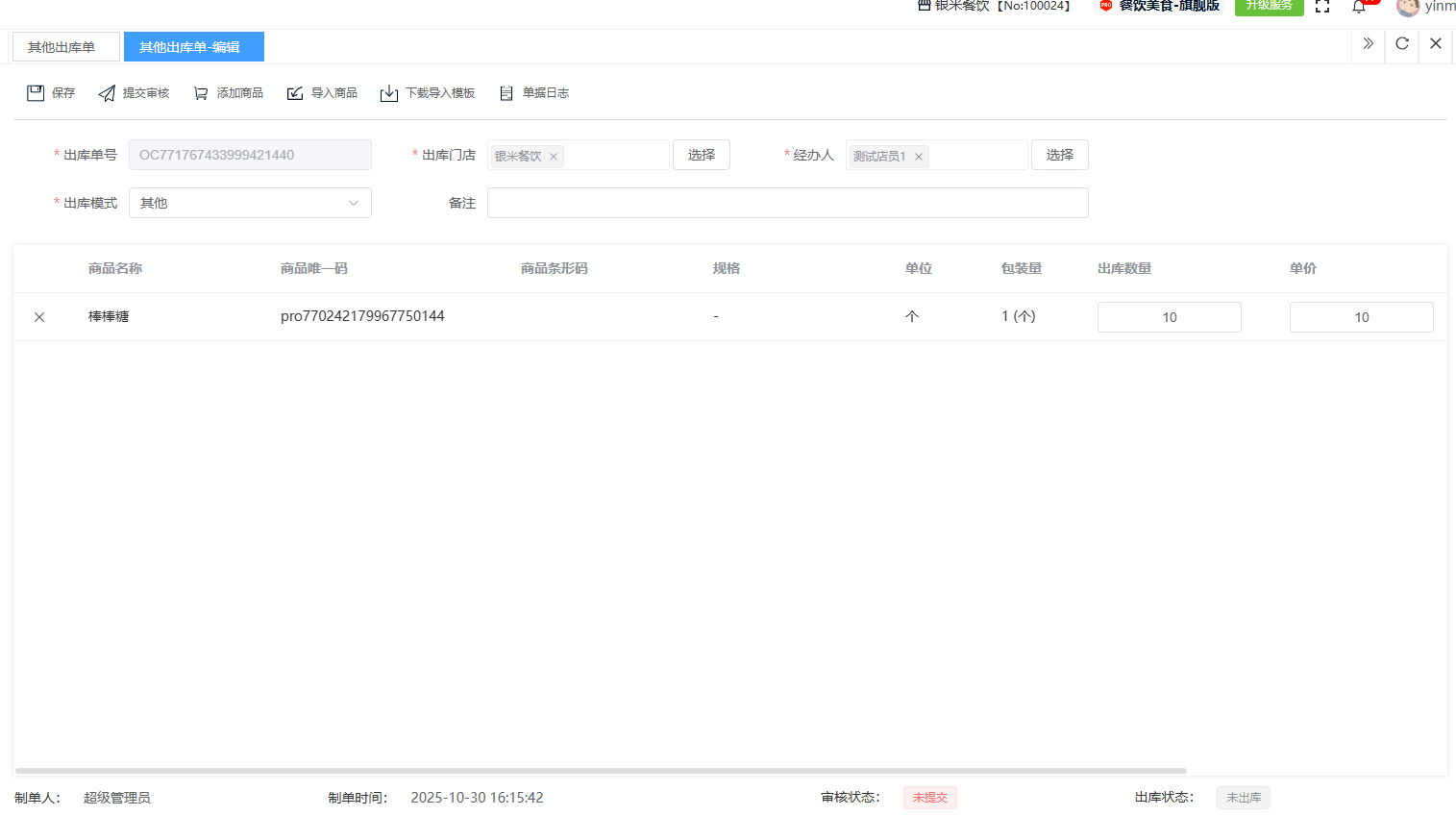Click 选择 button next to 经办人
Viewport: 1456px width, 816px height.
coord(1059,155)
